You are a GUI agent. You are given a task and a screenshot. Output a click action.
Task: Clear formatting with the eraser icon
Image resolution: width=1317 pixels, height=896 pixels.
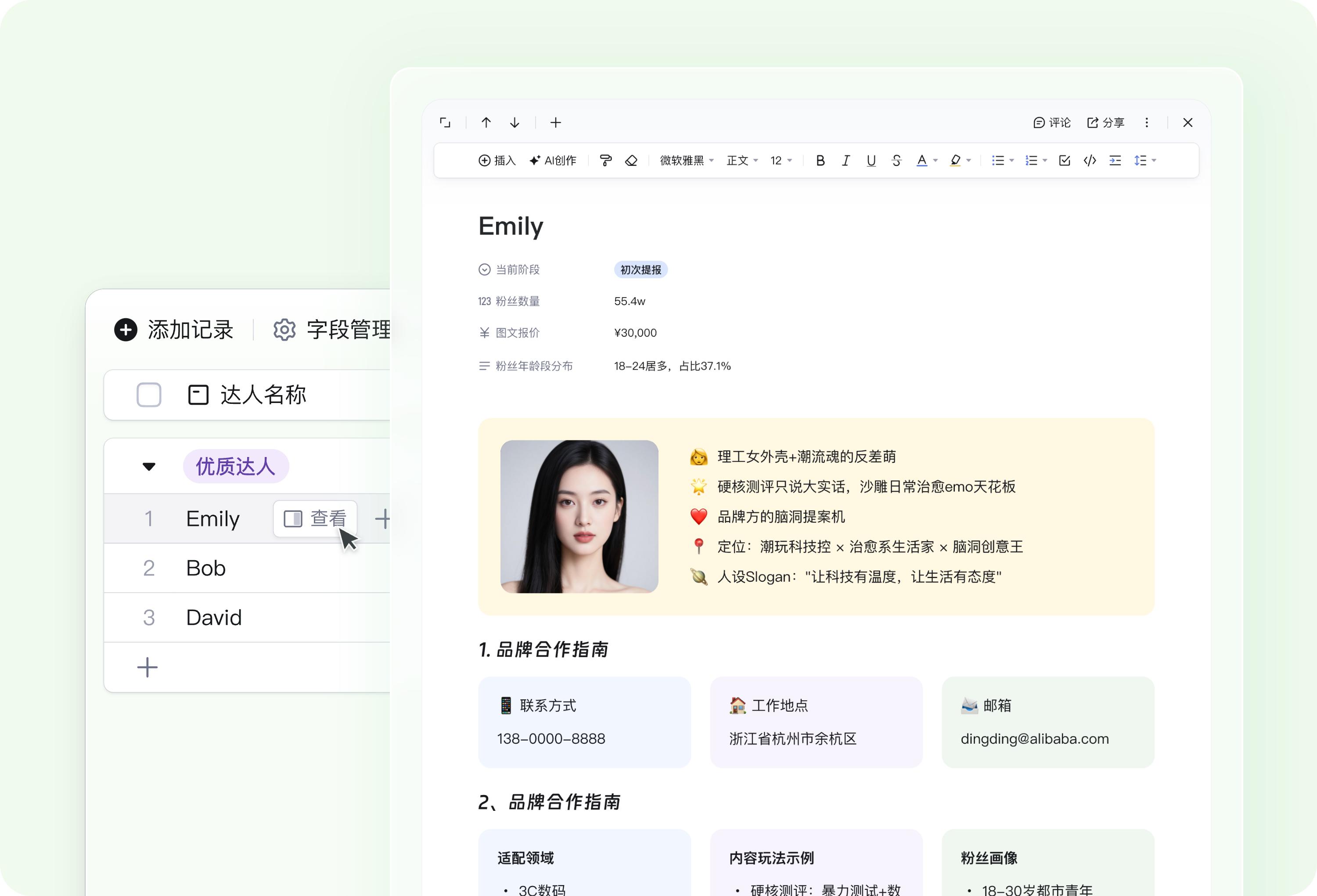pos(631,160)
